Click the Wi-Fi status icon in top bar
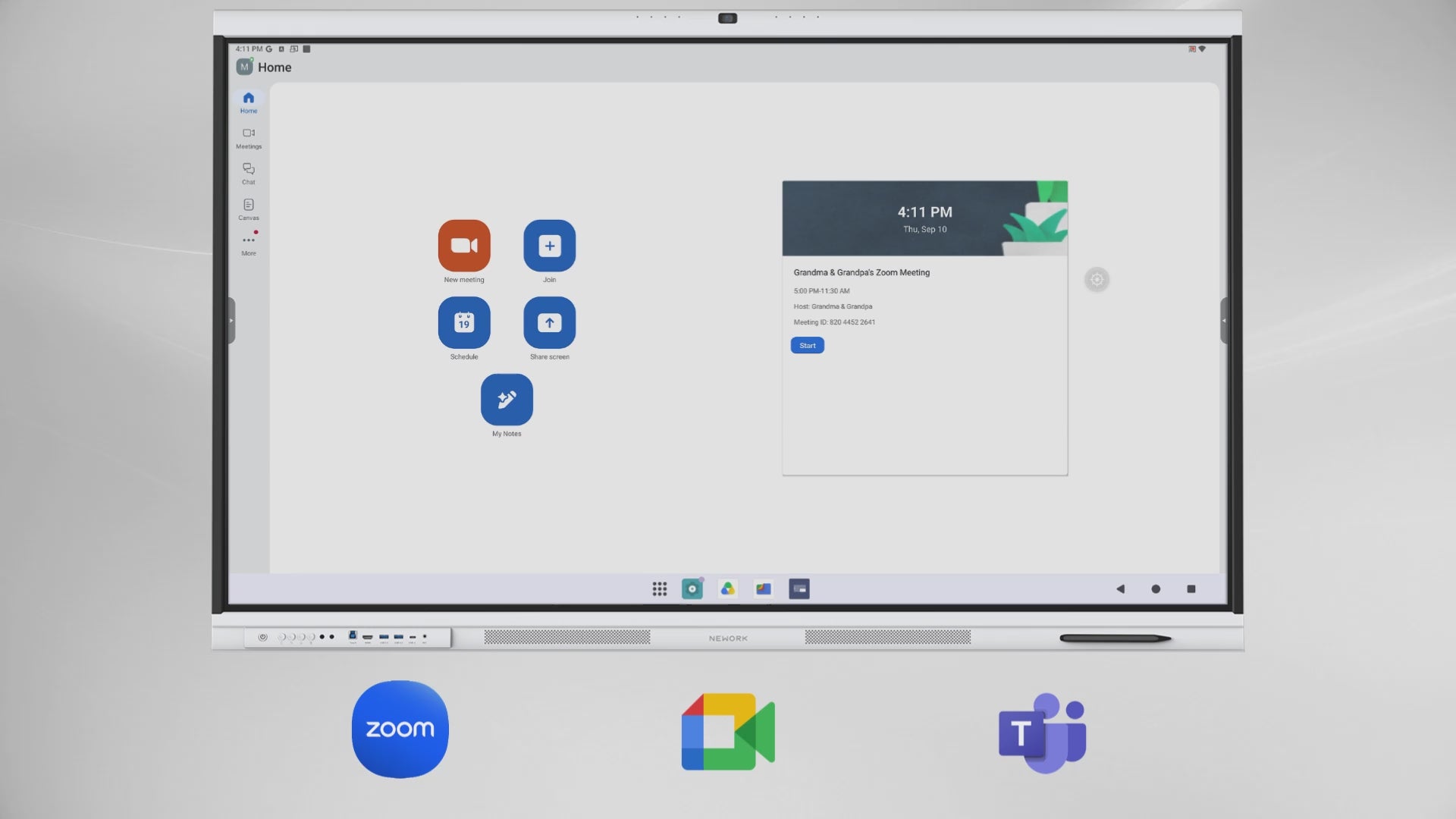This screenshot has height=819, width=1456. [x=1202, y=49]
